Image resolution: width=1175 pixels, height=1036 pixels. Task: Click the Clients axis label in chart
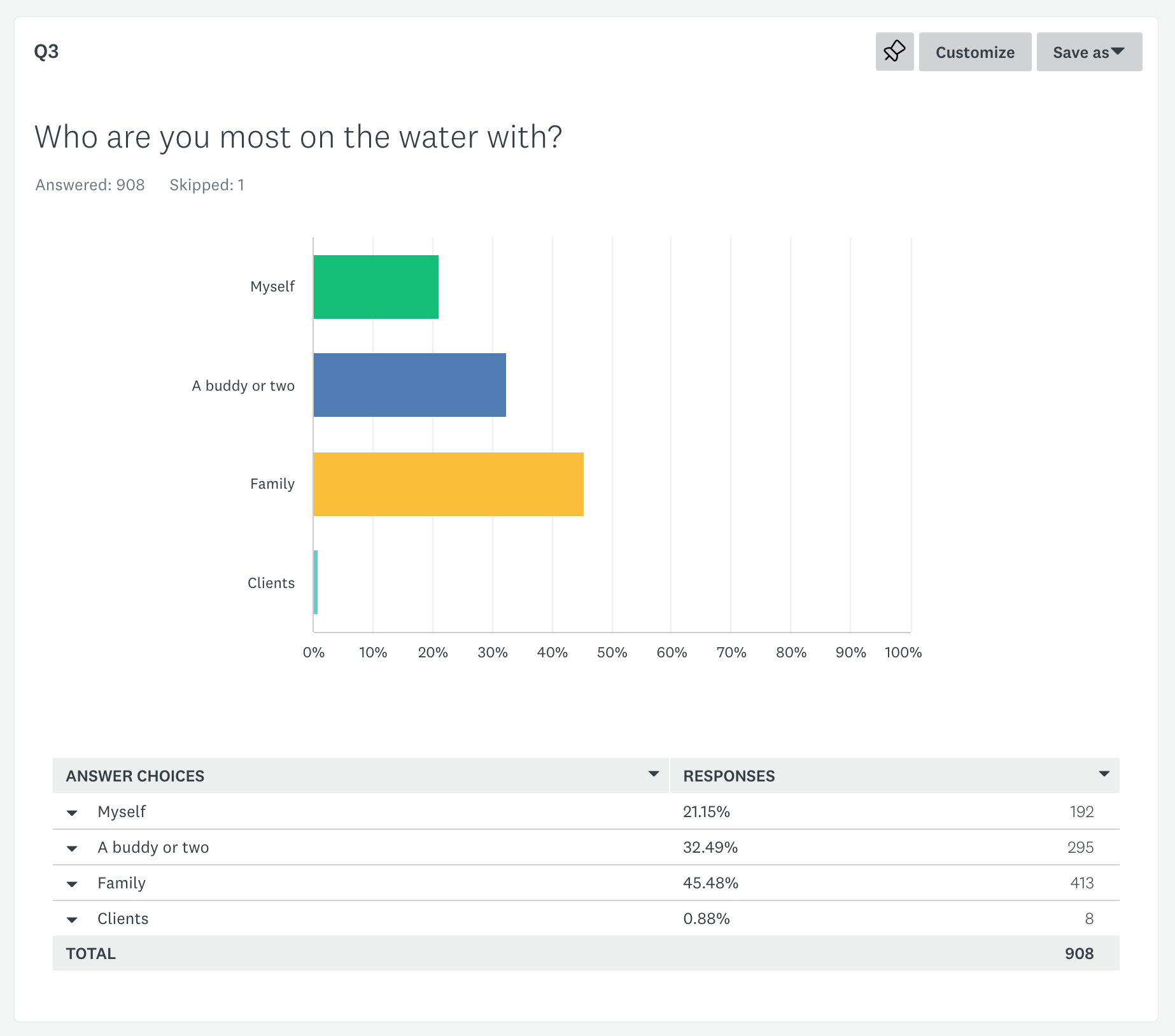point(271,583)
